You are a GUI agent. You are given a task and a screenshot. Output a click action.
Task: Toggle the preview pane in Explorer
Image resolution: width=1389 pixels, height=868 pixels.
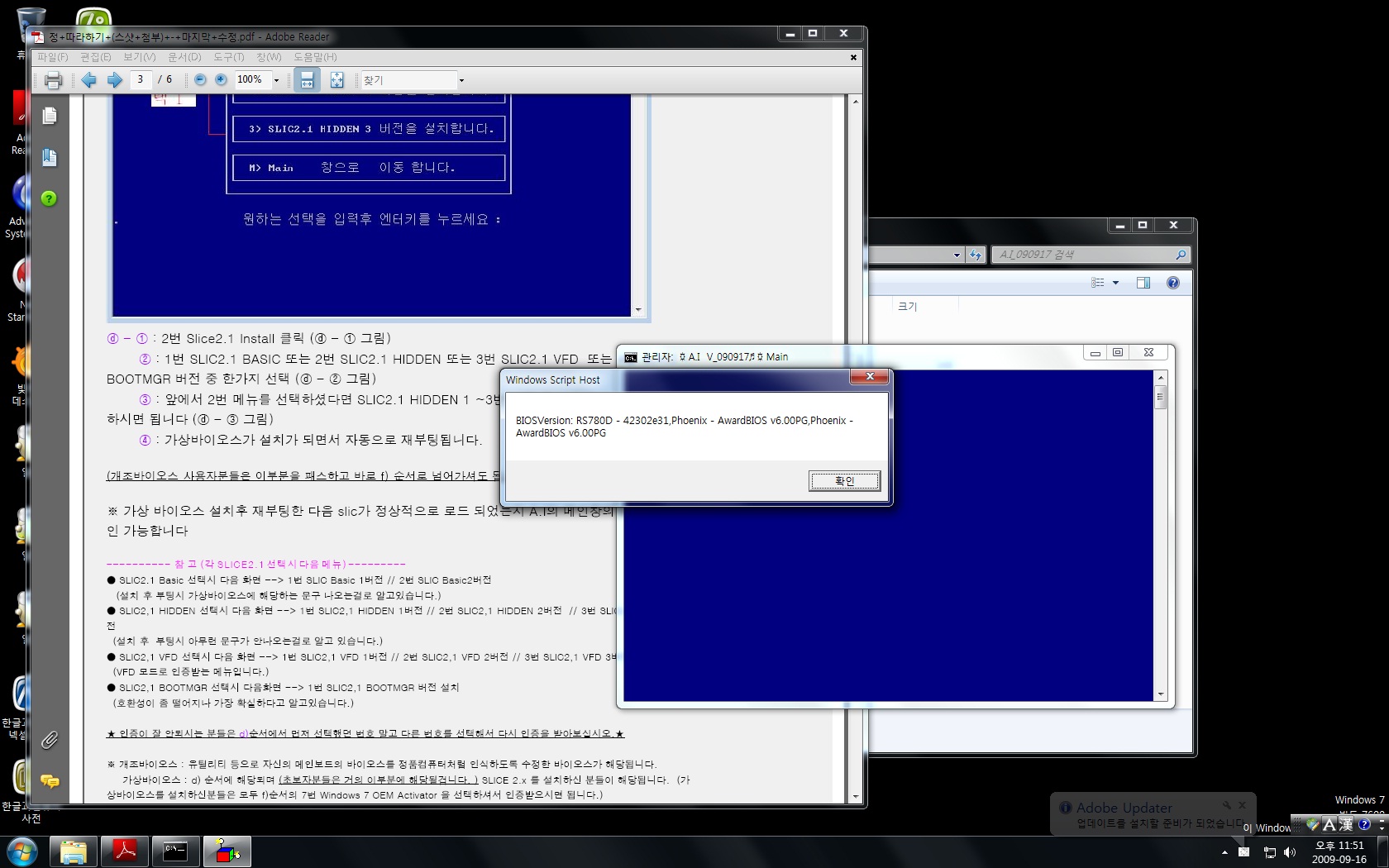(x=1143, y=283)
